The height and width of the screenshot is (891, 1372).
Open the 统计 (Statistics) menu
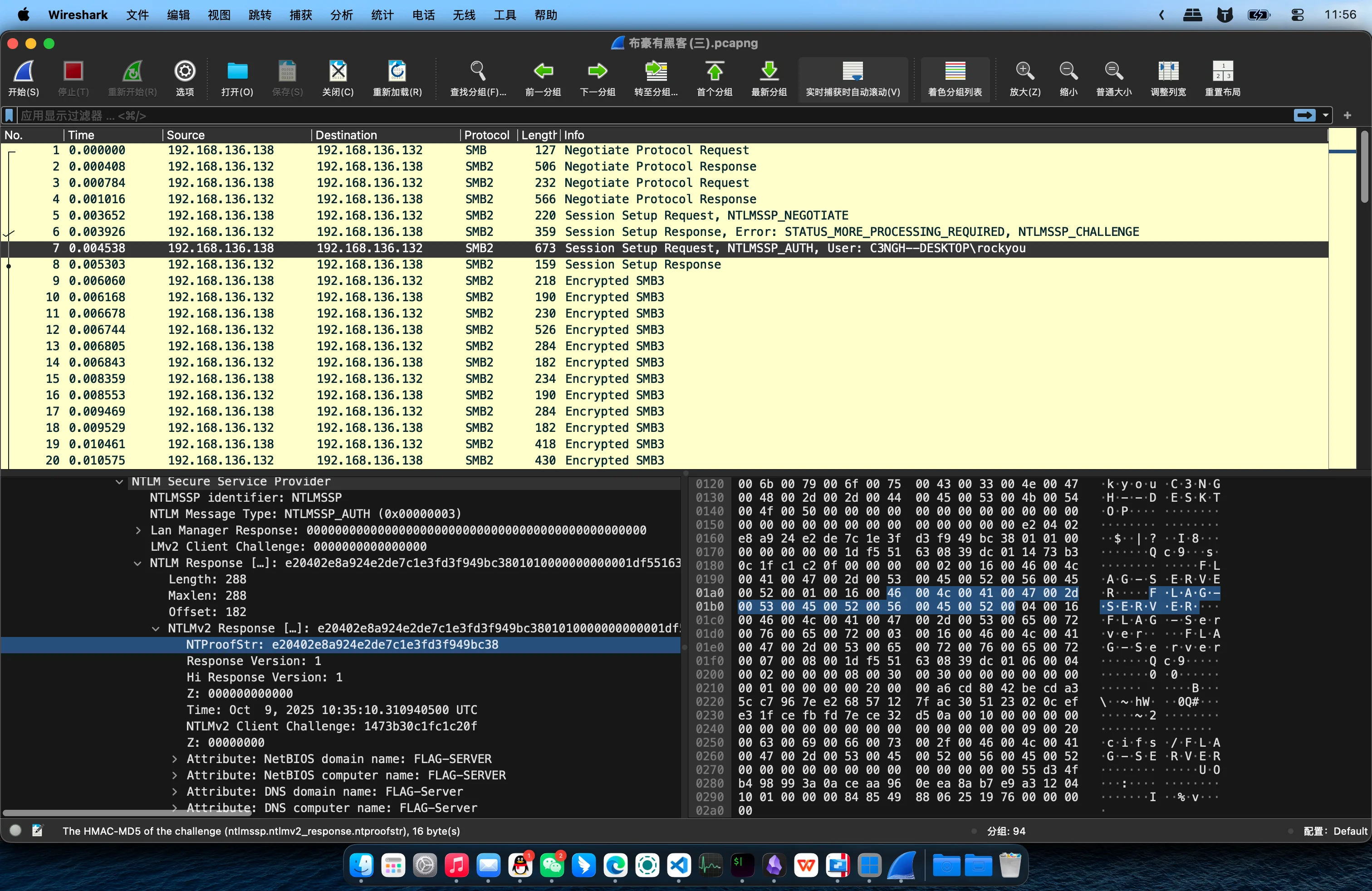pyautogui.click(x=382, y=15)
